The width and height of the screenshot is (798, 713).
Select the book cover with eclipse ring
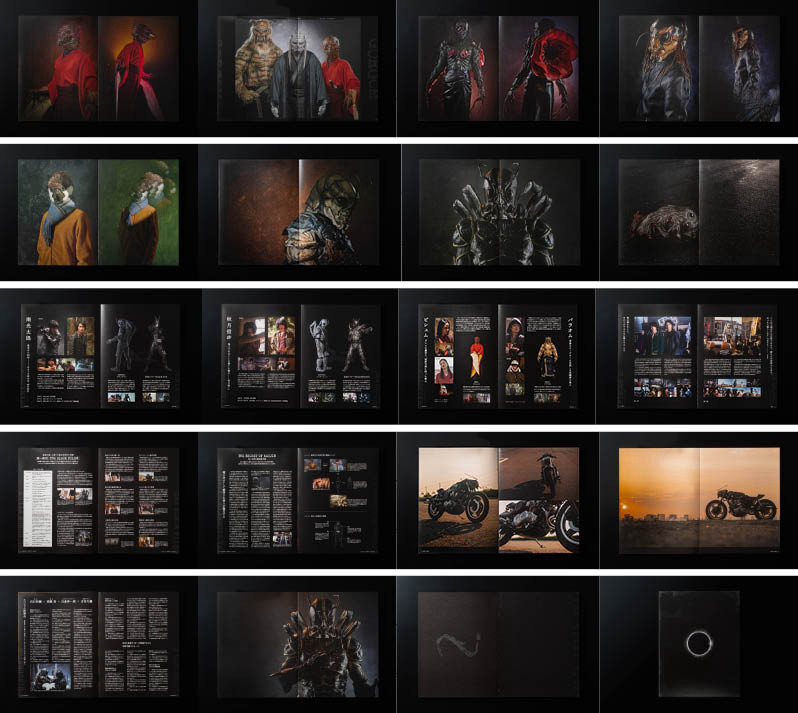click(x=699, y=644)
